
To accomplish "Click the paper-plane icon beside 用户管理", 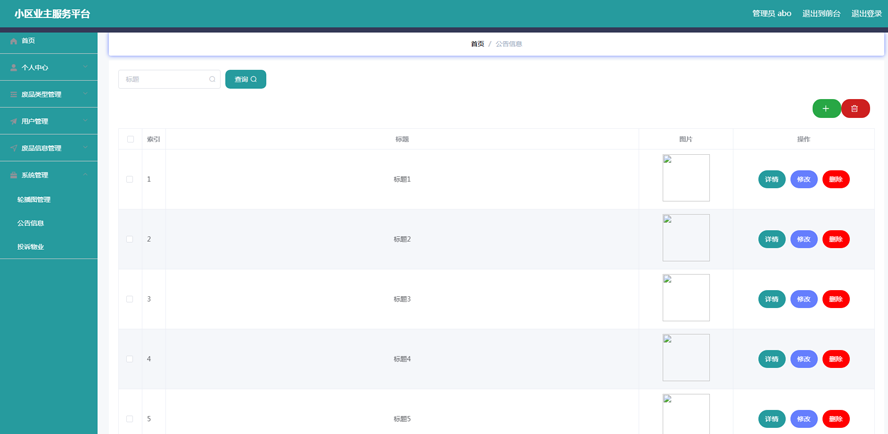I will coord(14,122).
